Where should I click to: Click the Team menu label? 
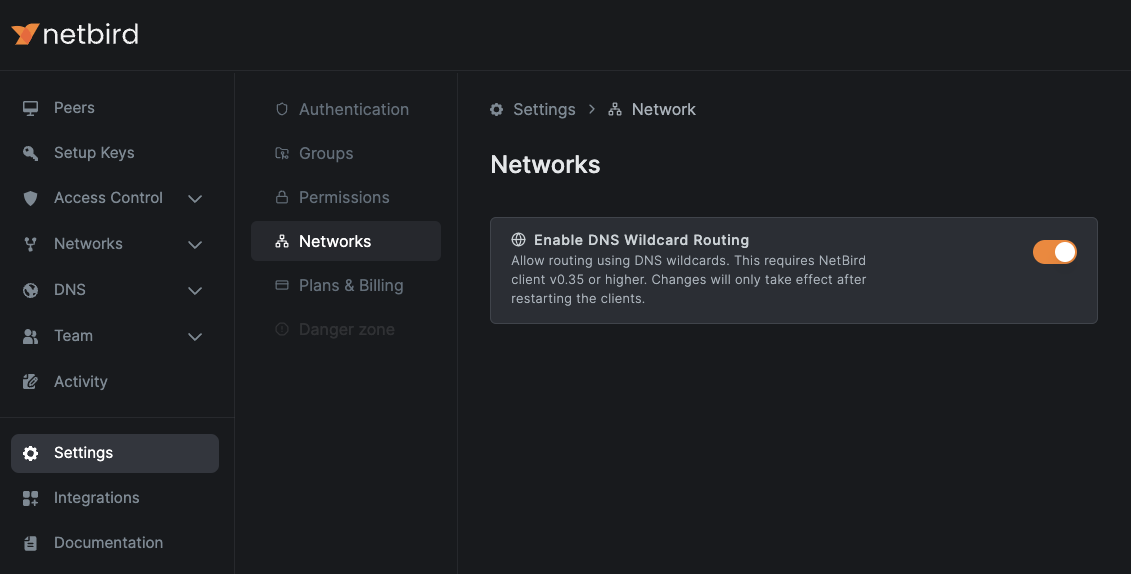click(74, 335)
